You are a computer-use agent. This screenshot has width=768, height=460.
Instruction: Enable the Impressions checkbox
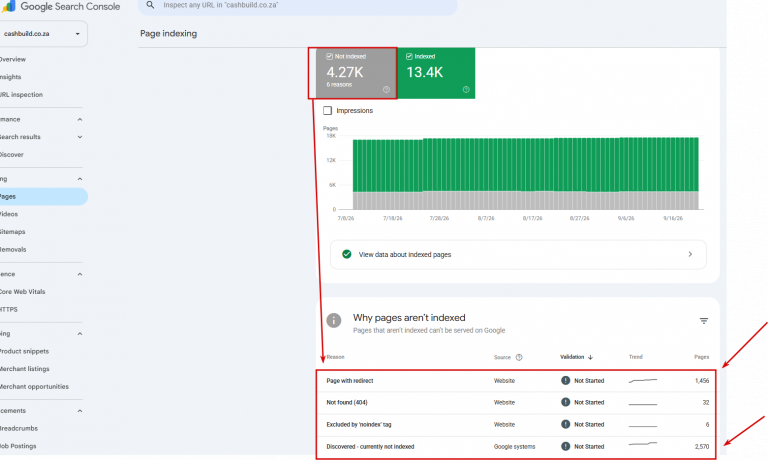click(327, 111)
